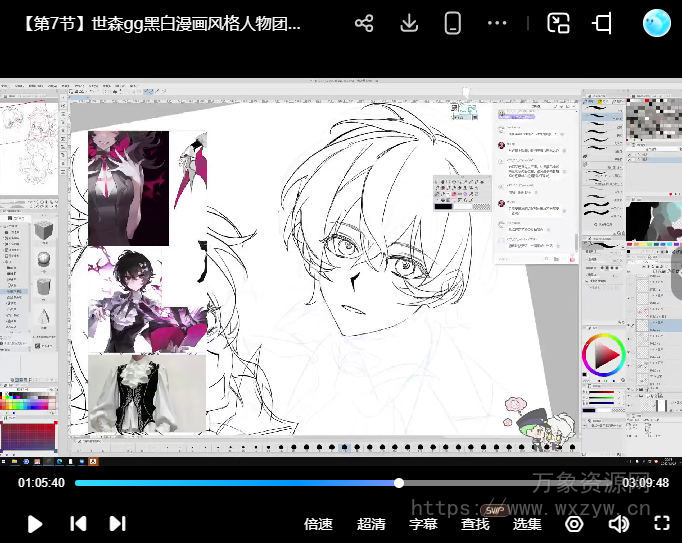
Task: Open the blue user avatar
Action: pos(656,23)
